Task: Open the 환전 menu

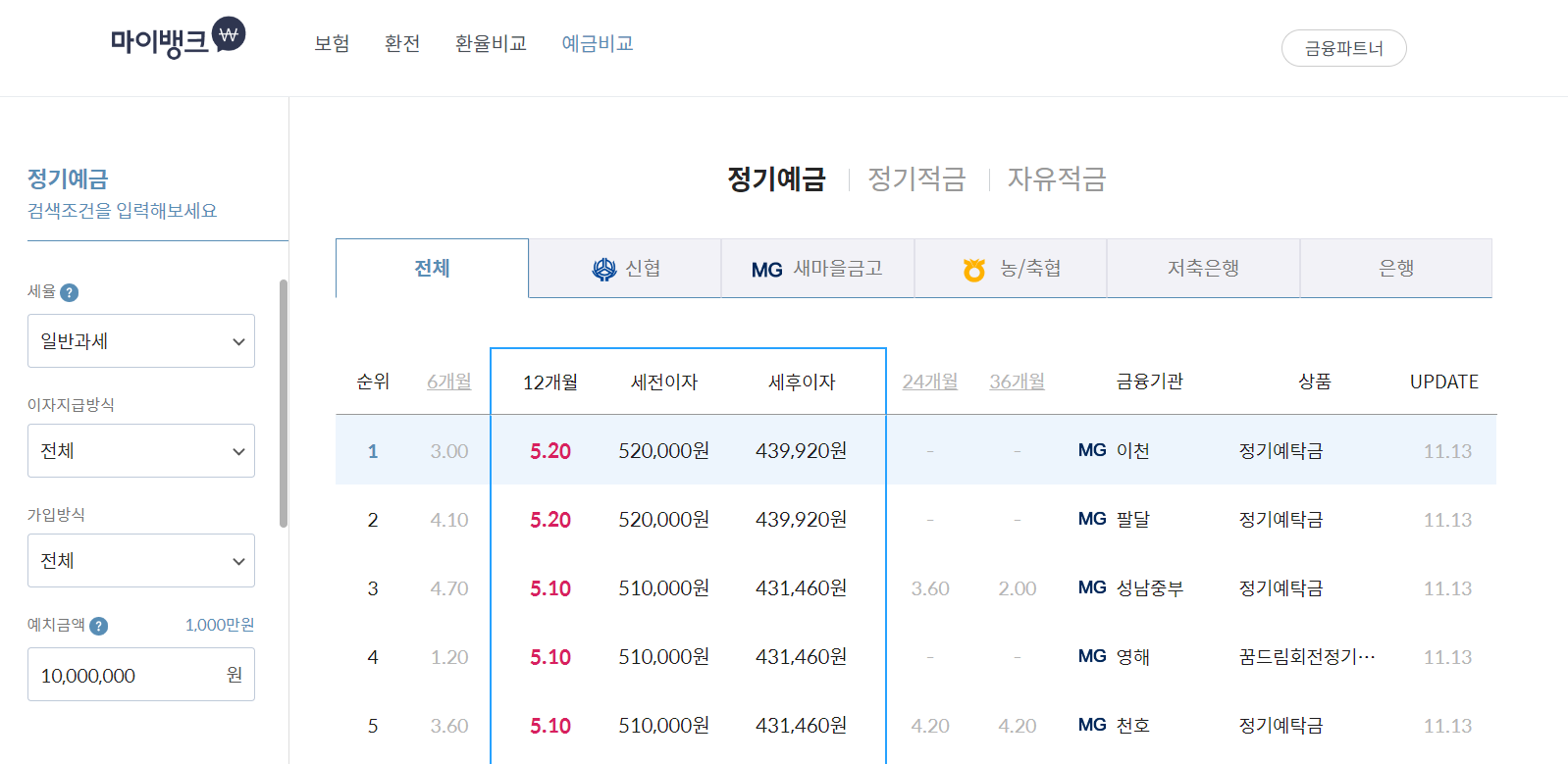Action: (402, 43)
